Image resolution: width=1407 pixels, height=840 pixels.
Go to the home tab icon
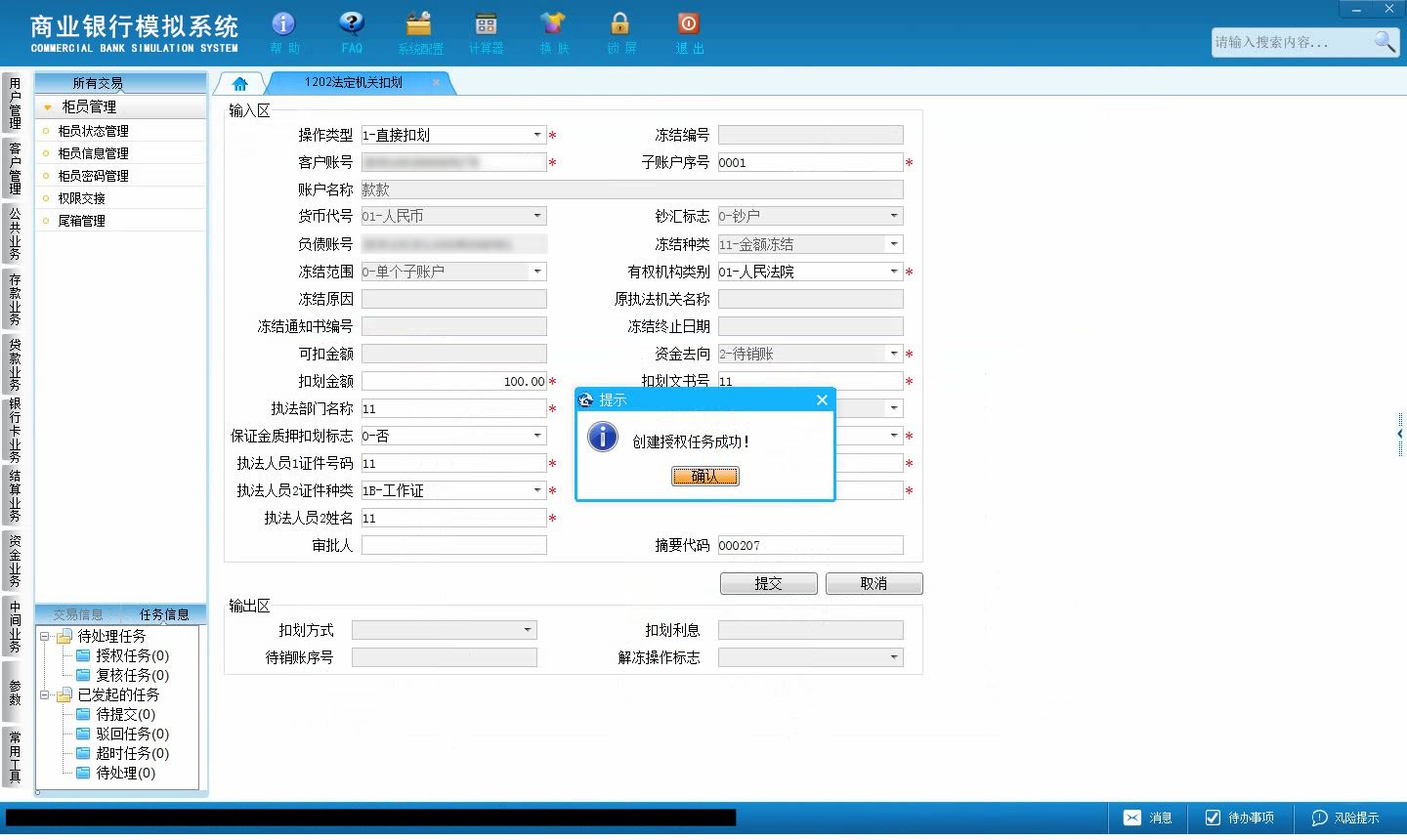pyautogui.click(x=240, y=84)
